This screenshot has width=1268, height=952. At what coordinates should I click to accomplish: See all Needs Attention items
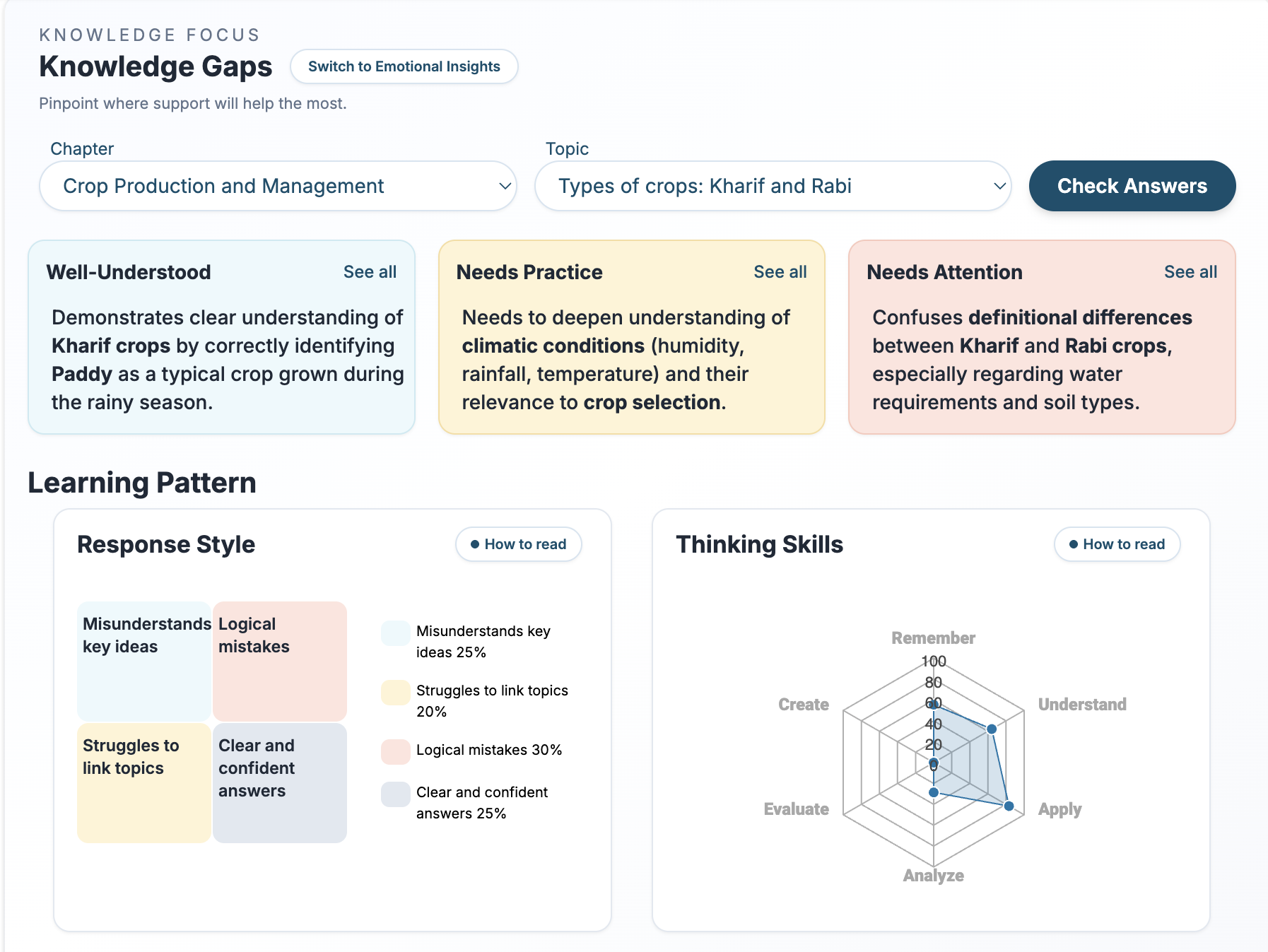(x=1190, y=272)
